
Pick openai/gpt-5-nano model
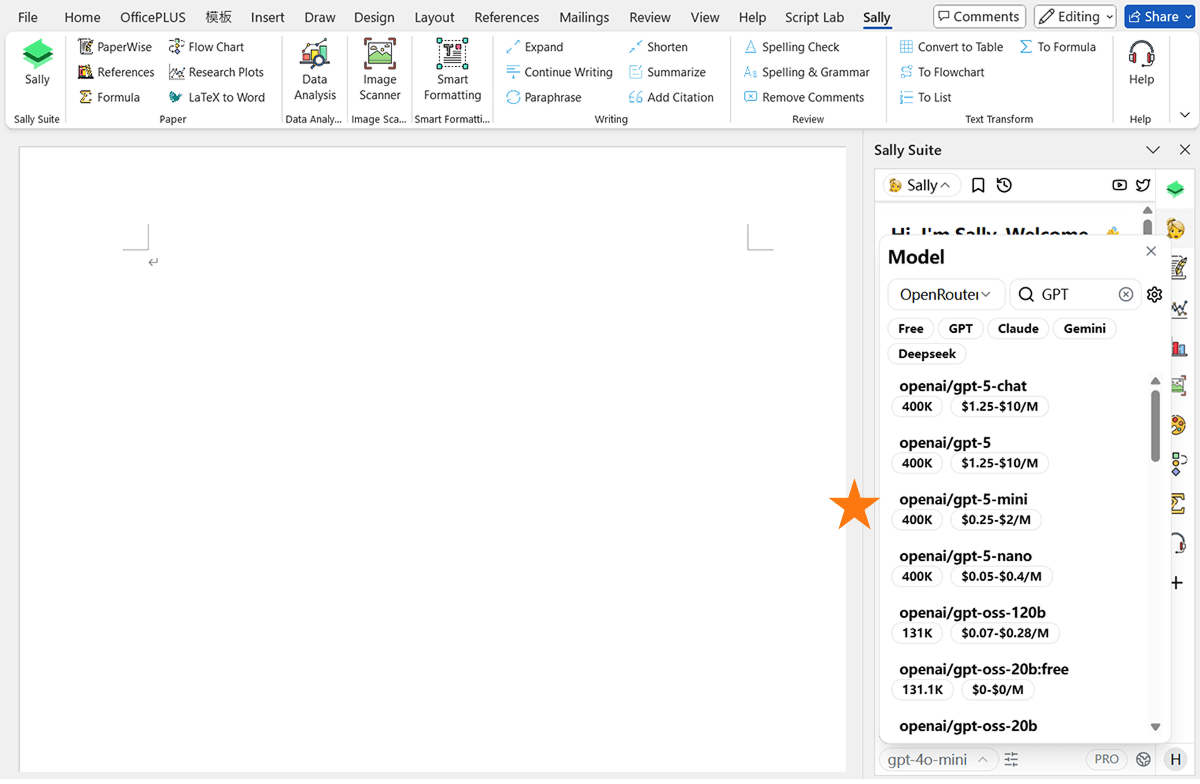click(x=1018, y=566)
